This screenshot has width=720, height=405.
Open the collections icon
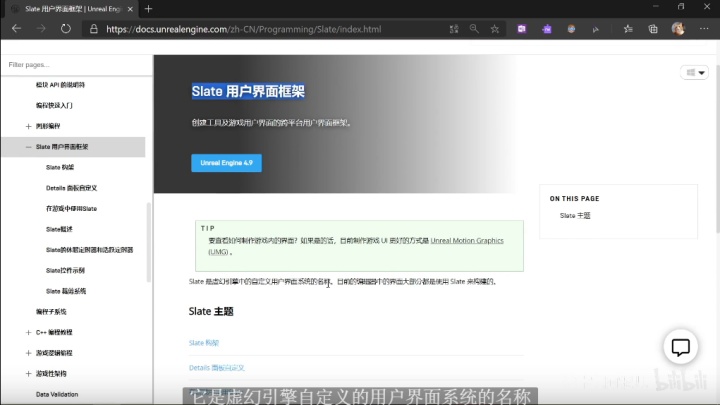tap(652, 29)
